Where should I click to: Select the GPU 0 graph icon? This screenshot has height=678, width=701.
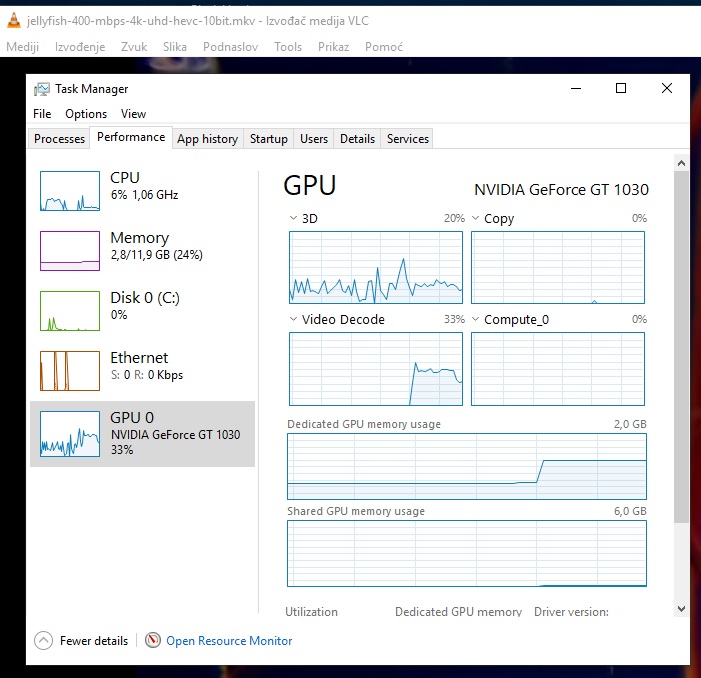coord(70,434)
